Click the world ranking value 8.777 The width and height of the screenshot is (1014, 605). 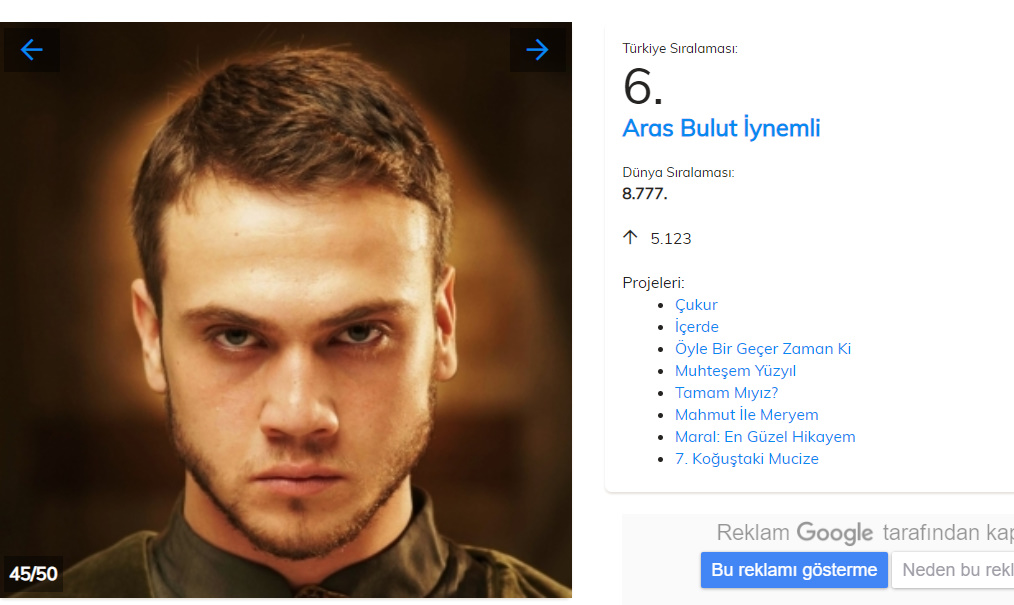click(645, 193)
